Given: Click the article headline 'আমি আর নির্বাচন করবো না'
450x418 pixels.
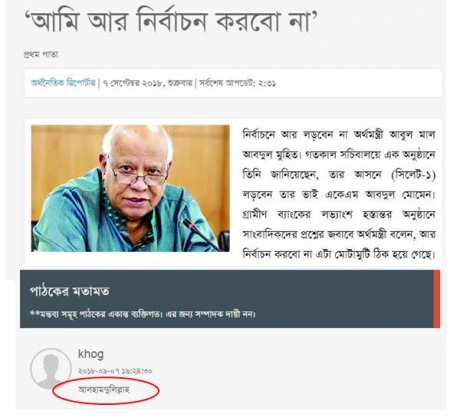Looking at the screenshot, I should 171,22.
